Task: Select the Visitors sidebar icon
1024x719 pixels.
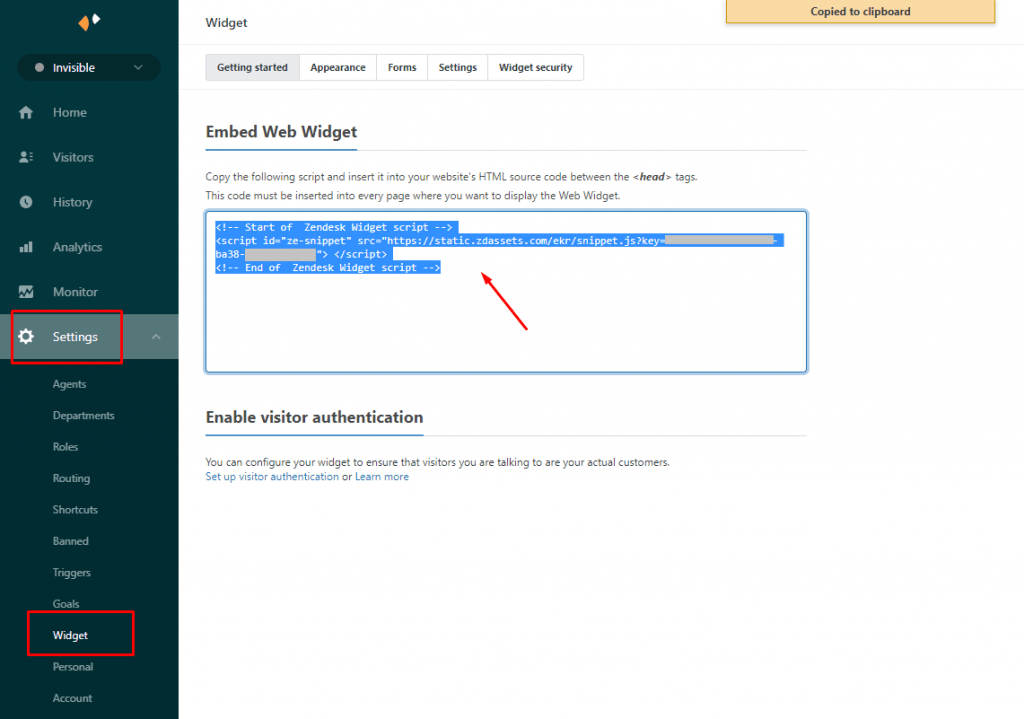Action: point(26,157)
